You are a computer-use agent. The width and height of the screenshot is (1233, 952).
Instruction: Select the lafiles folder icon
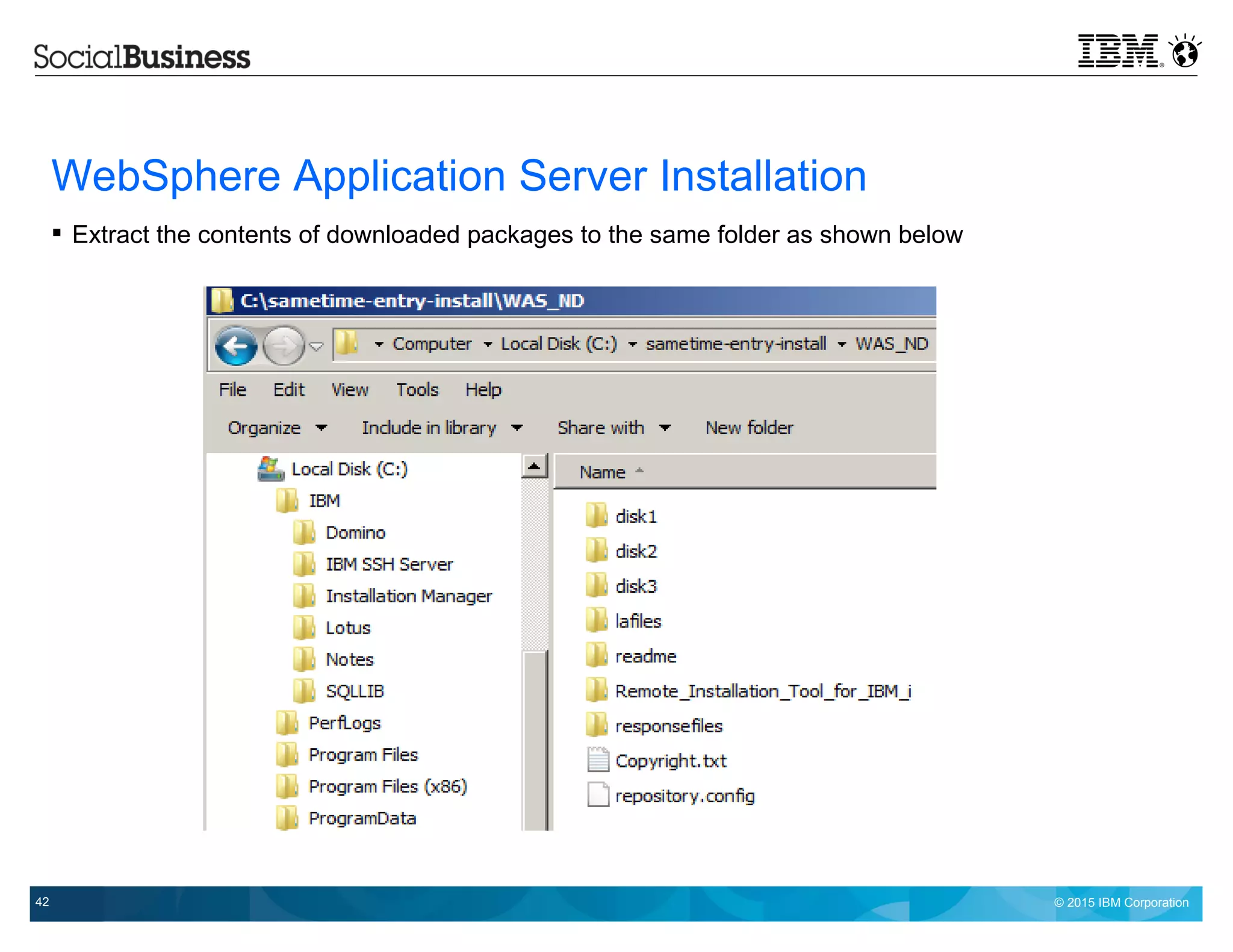coord(597,620)
